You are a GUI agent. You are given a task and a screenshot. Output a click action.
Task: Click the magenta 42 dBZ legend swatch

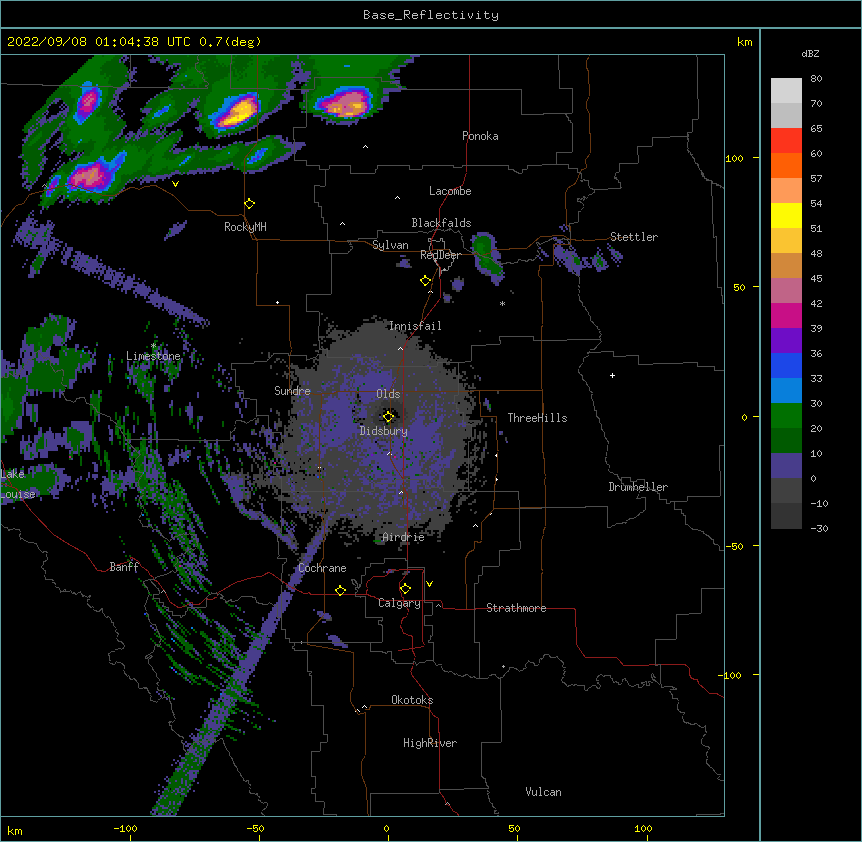coord(786,315)
